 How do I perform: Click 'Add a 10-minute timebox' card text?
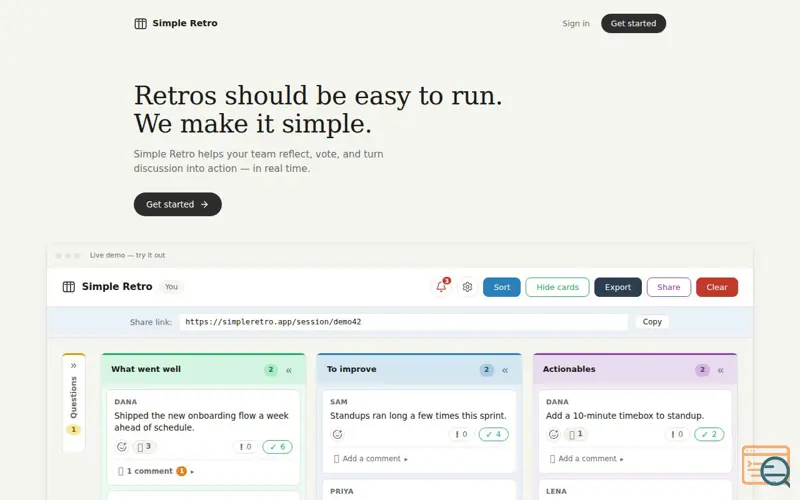click(624, 416)
